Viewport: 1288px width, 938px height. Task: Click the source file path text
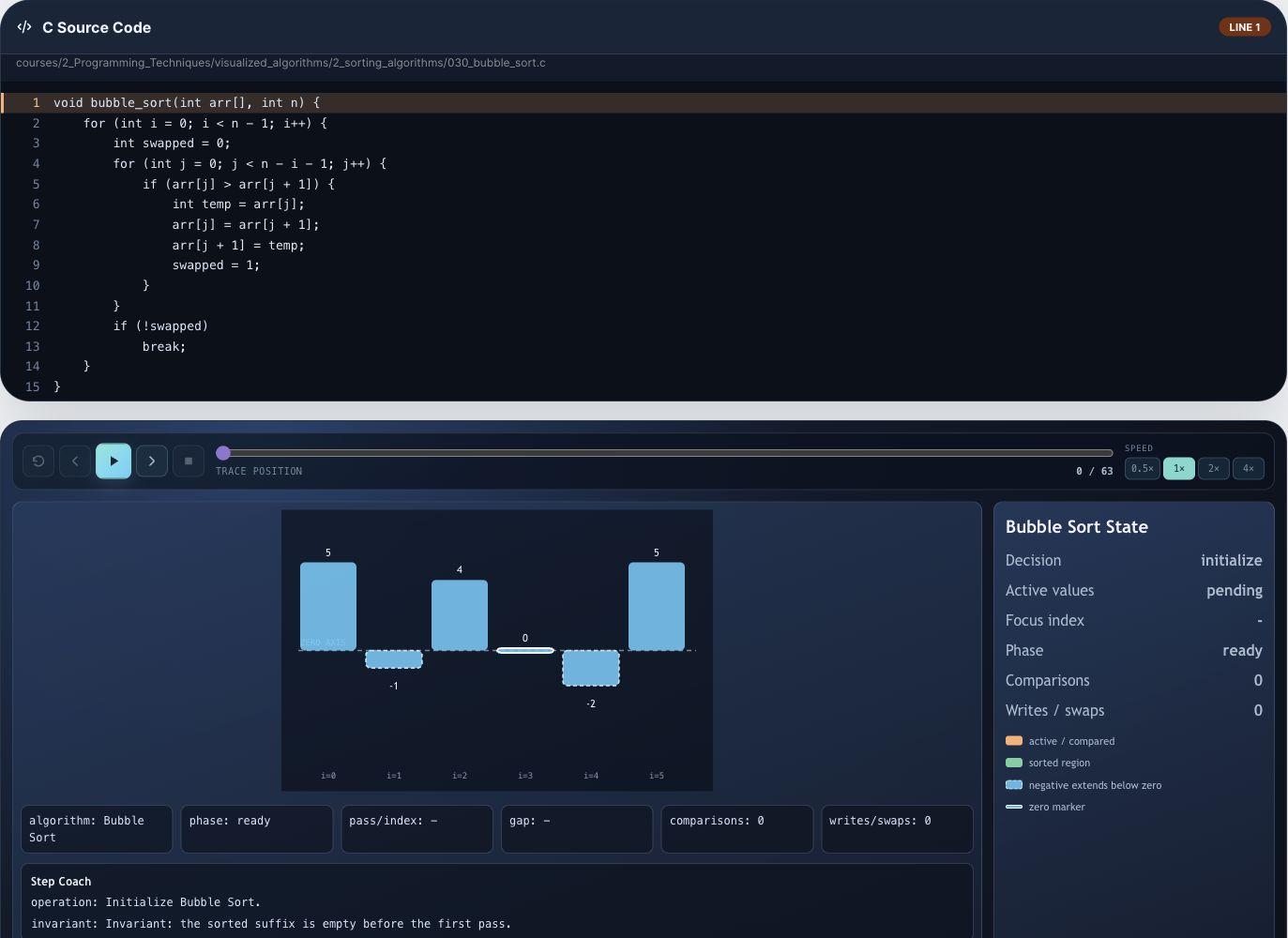280,63
